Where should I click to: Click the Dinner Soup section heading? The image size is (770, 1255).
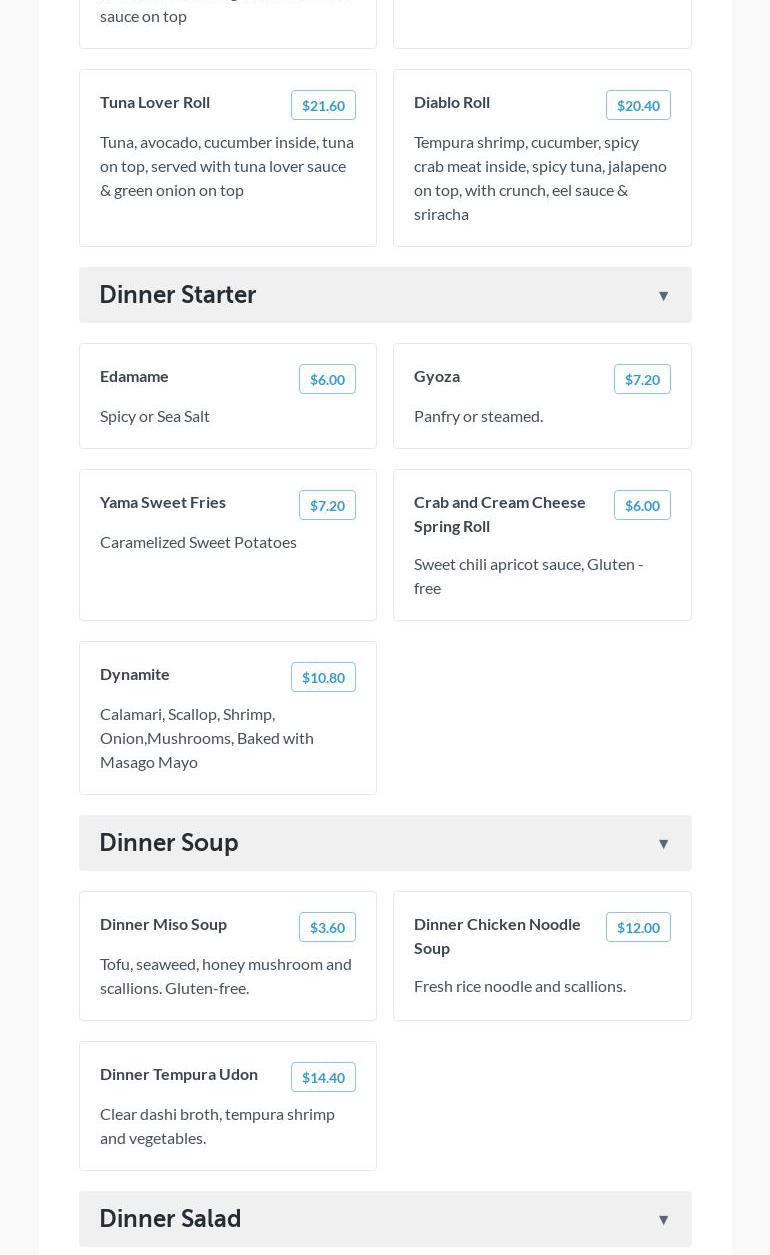tap(169, 843)
